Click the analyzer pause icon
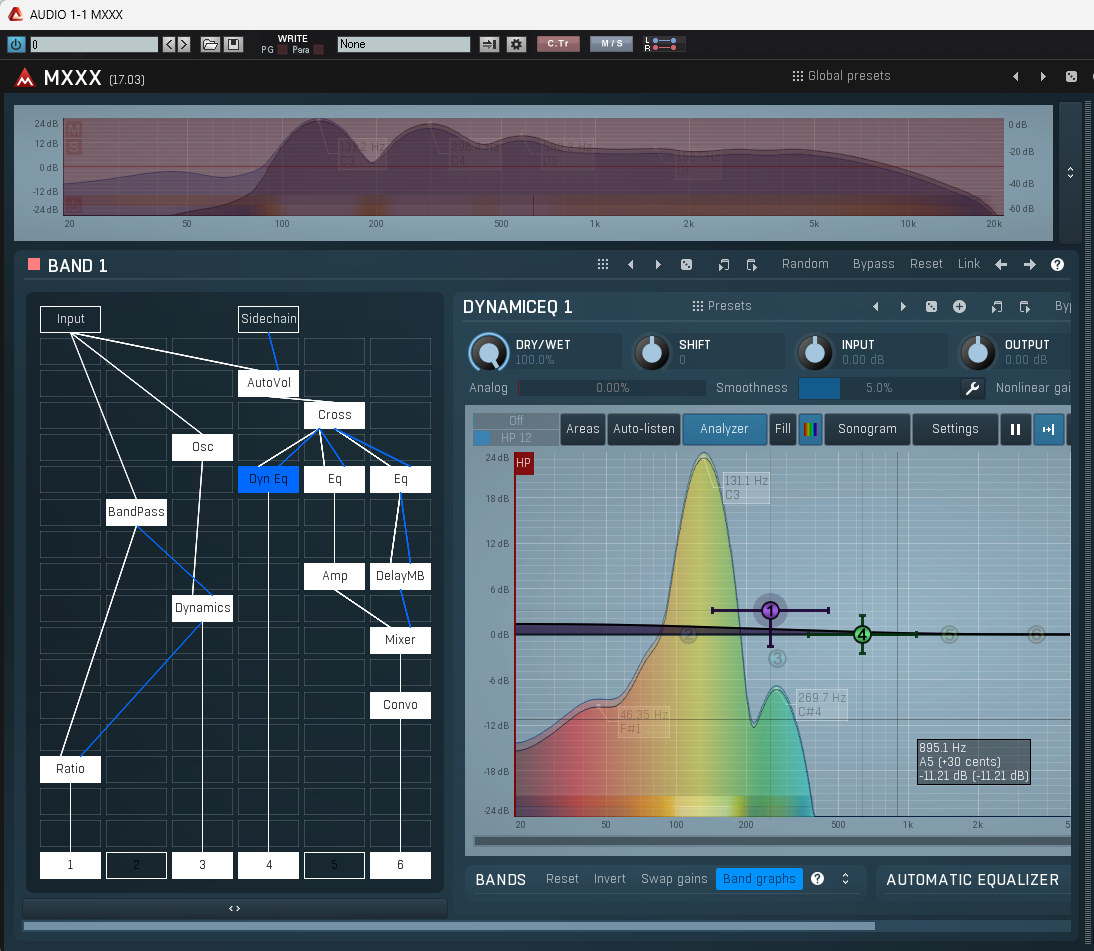The width and height of the screenshot is (1094, 951). (1015, 429)
